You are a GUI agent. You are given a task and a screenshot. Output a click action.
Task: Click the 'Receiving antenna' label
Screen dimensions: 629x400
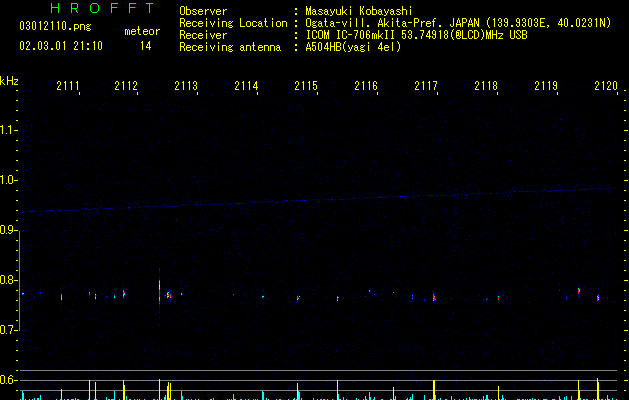[230, 47]
